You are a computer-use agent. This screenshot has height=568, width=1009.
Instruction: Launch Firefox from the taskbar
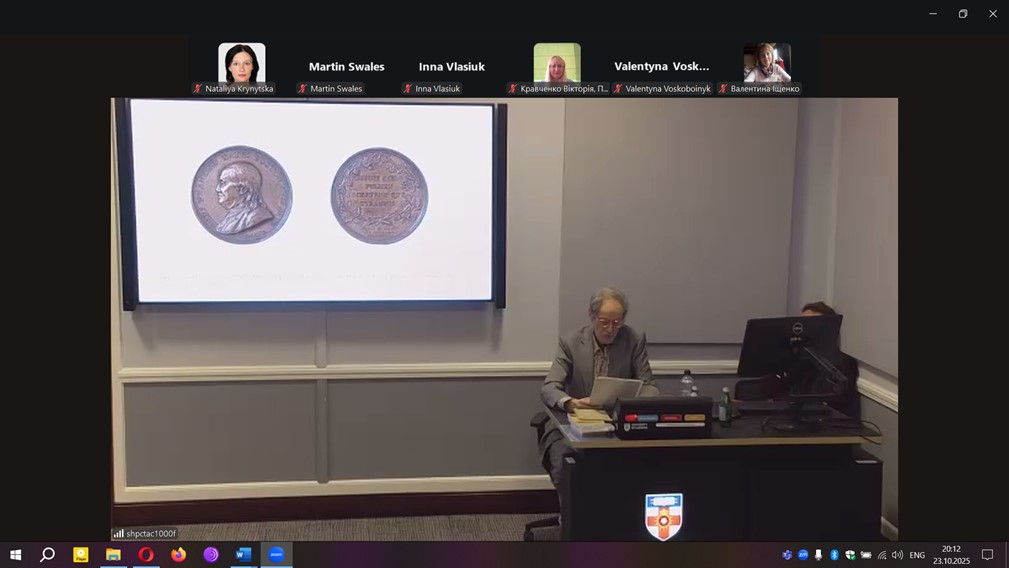tap(178, 554)
